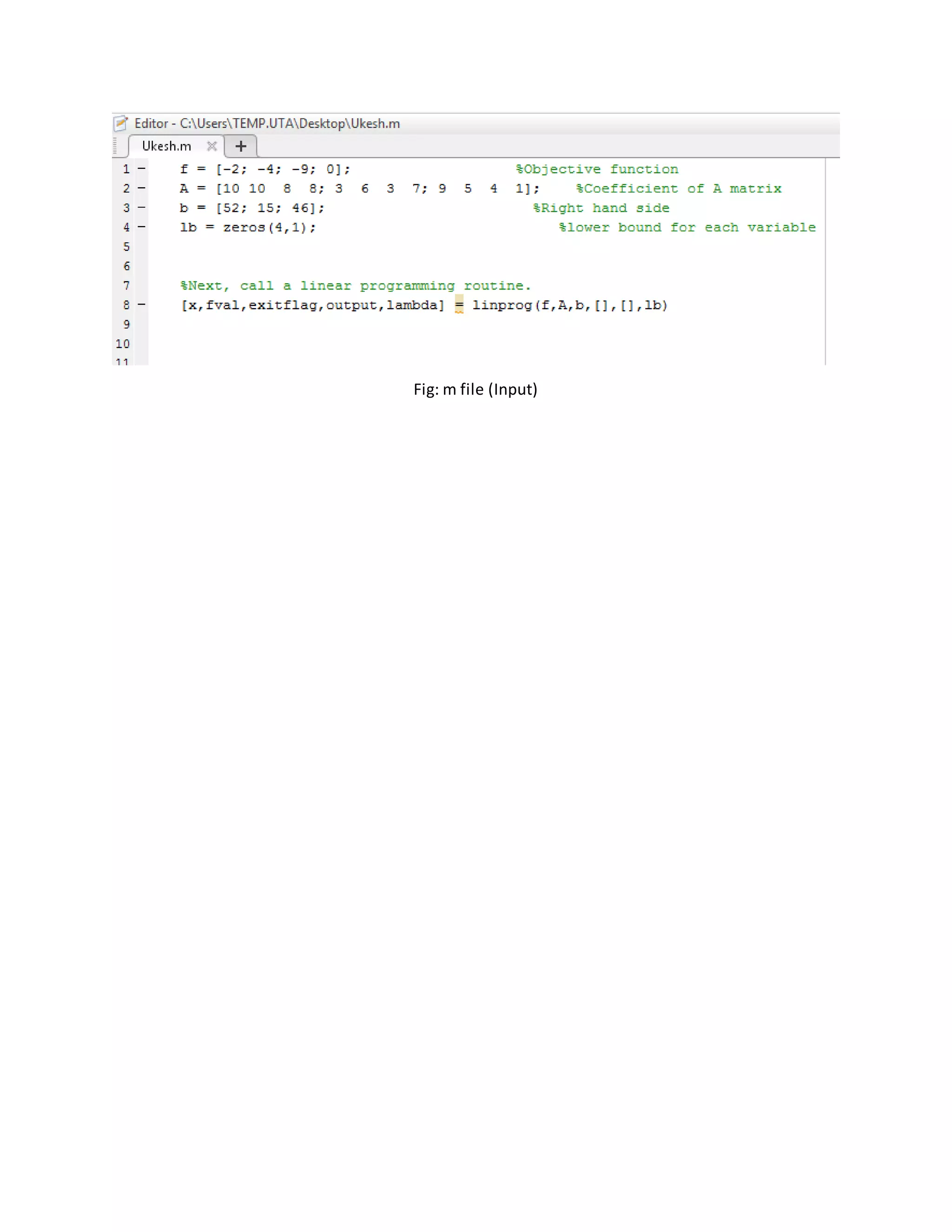Image resolution: width=952 pixels, height=1232 pixels.
Task: Set breakpoint dash on line 2
Action: (x=142, y=188)
